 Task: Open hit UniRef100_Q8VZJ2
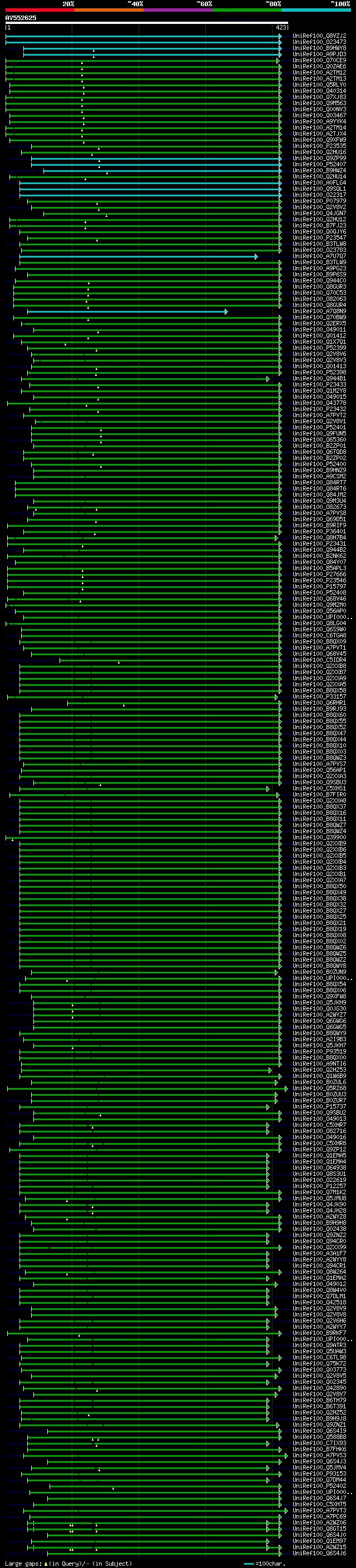[319, 36]
